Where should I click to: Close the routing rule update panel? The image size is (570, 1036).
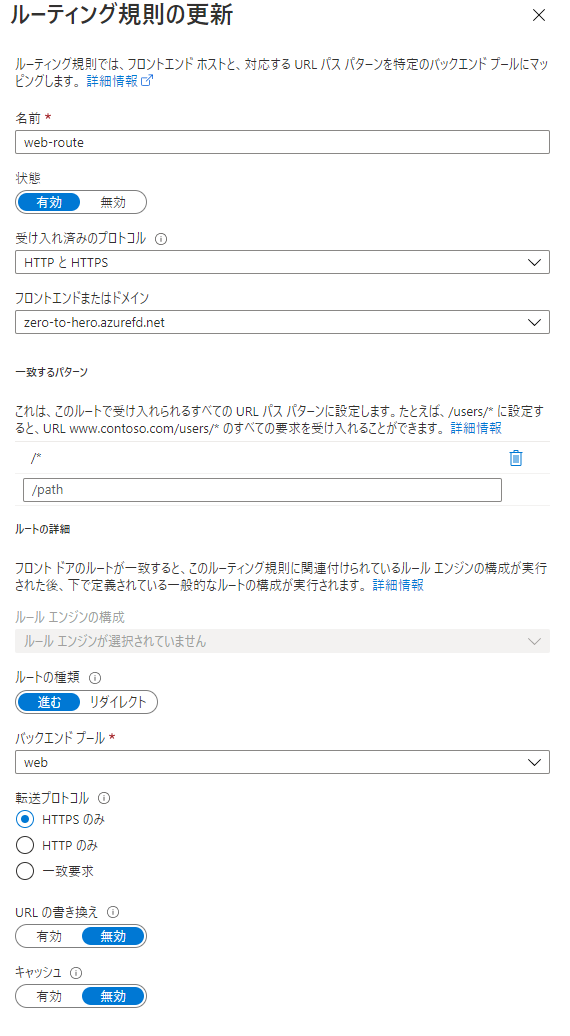click(x=539, y=15)
